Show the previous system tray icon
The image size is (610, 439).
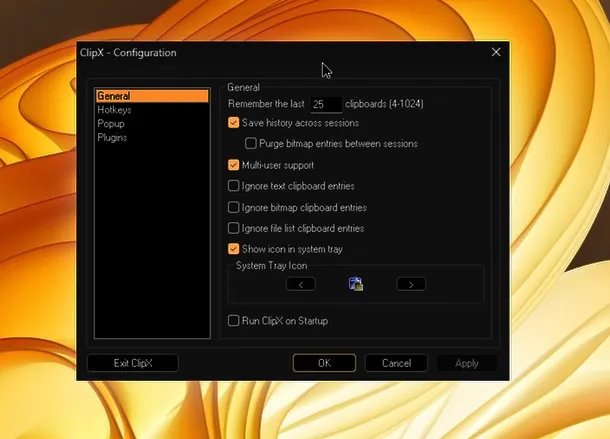point(300,284)
